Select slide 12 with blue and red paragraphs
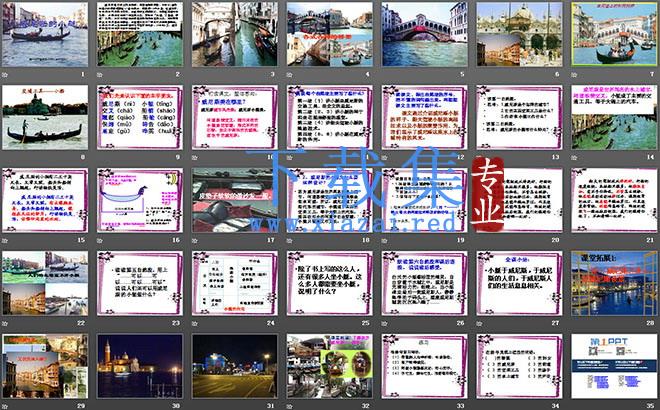The image size is (660, 410). coord(425,117)
